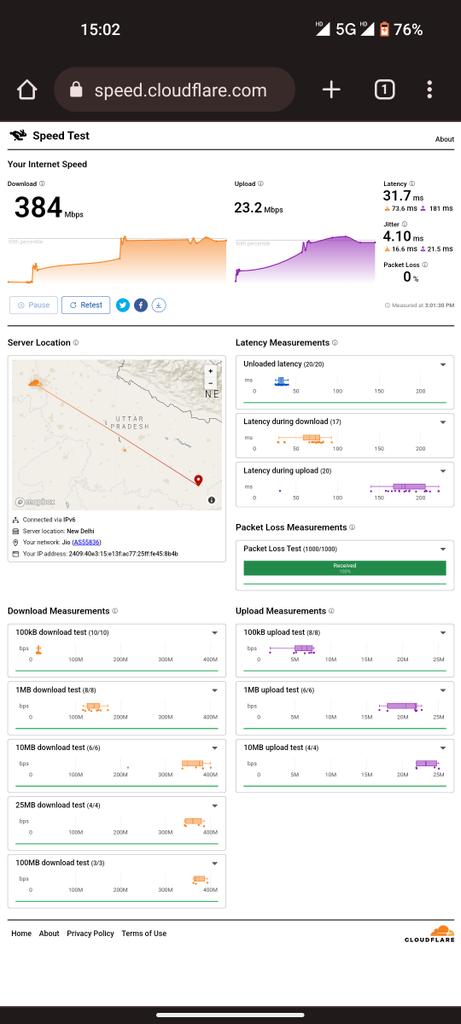The image size is (461, 1024).
Task: Click info icon beside Packet Loss label
Action: point(424,264)
